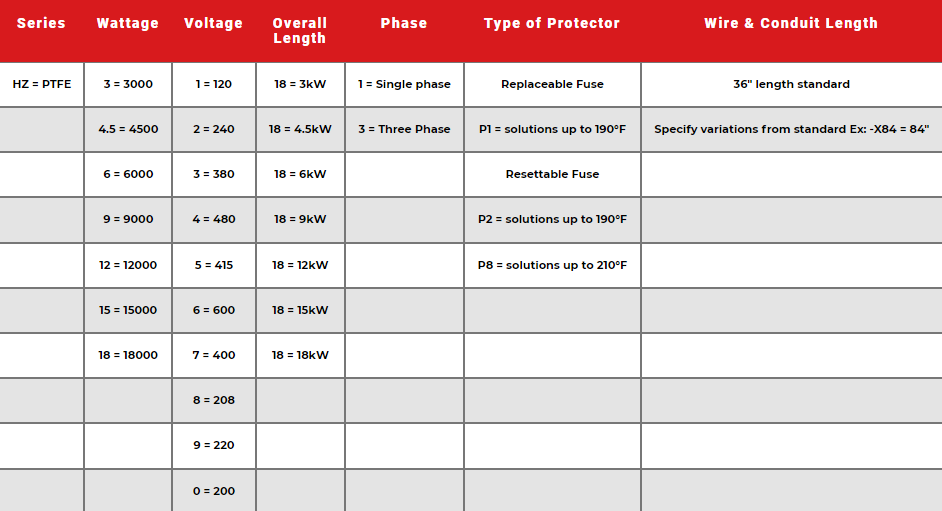
Task: Click the Wire & Conduit Length header
Action: click(x=791, y=23)
